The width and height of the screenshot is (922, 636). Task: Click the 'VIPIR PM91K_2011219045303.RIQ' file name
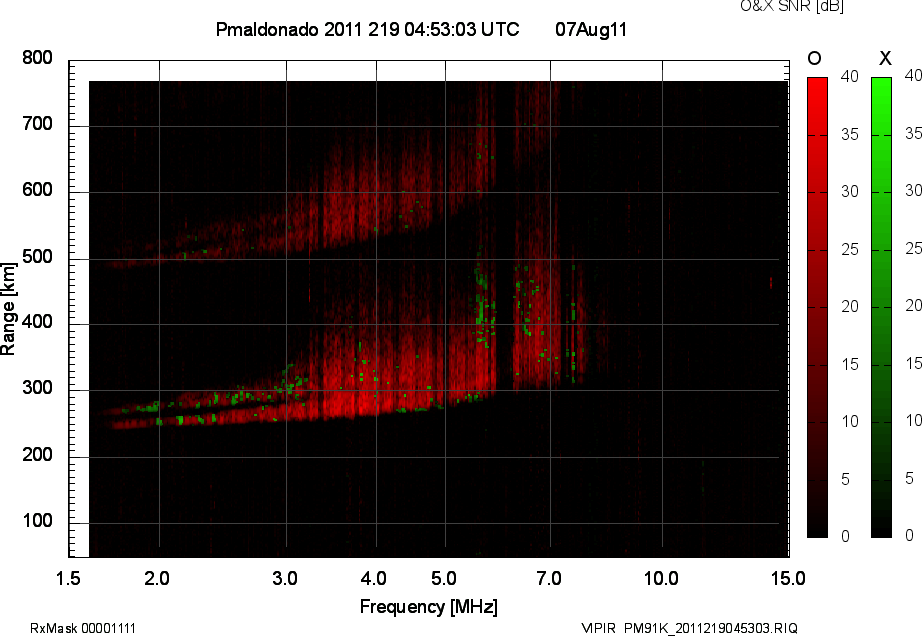(x=689, y=628)
